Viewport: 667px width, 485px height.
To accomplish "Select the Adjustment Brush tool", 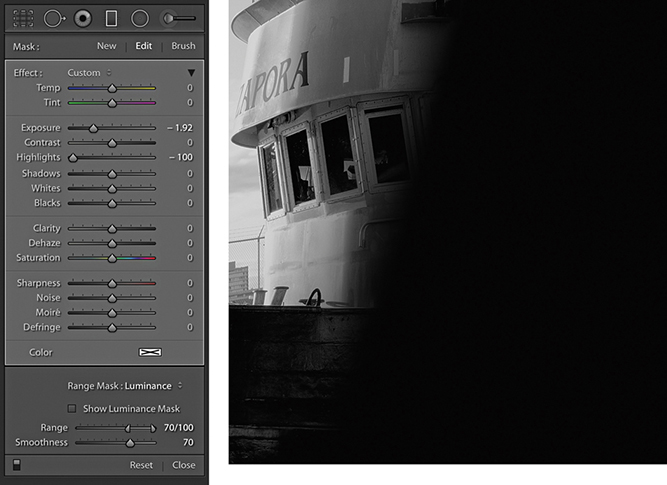I will pos(179,18).
